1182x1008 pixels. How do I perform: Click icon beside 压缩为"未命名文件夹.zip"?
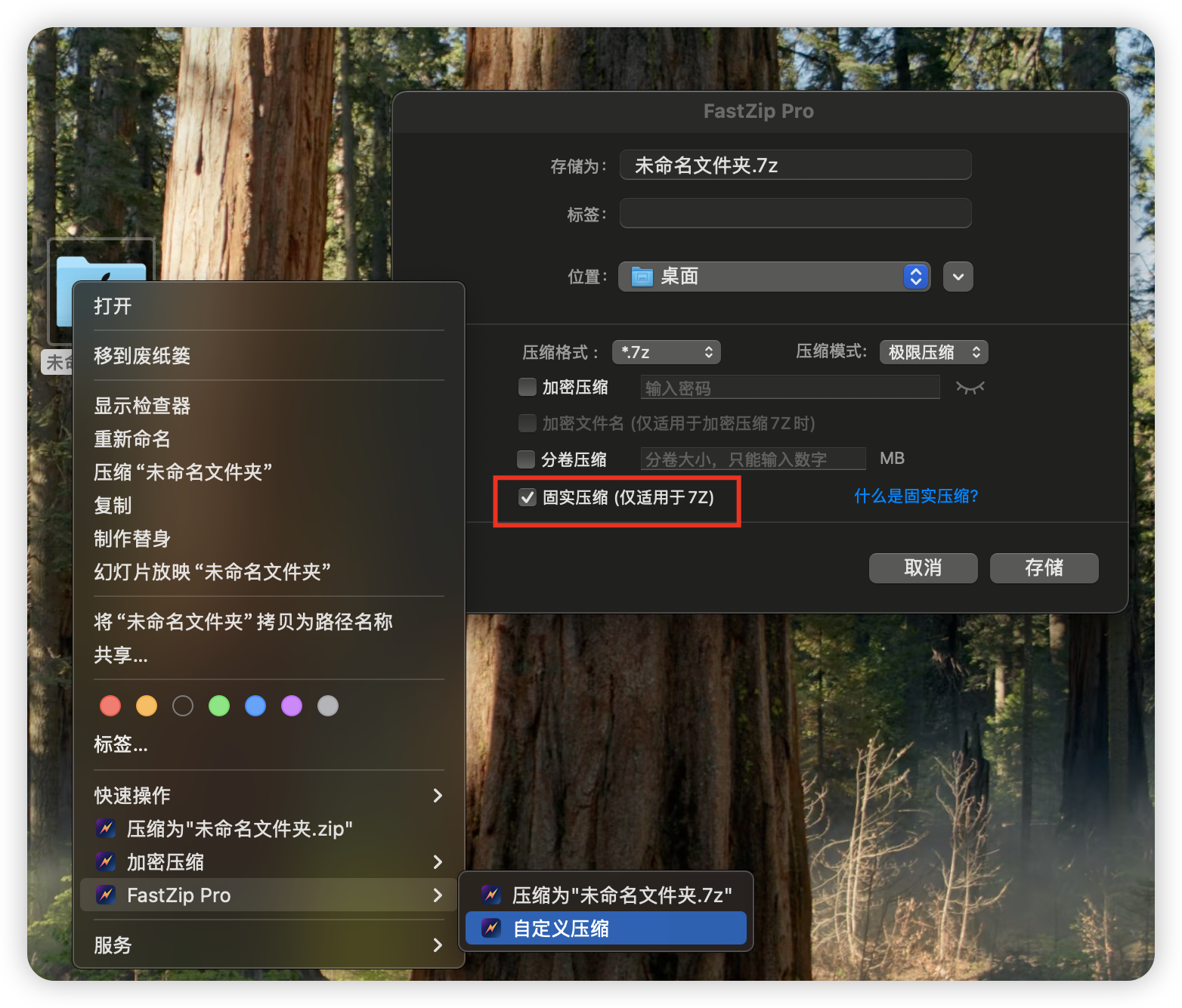106,828
